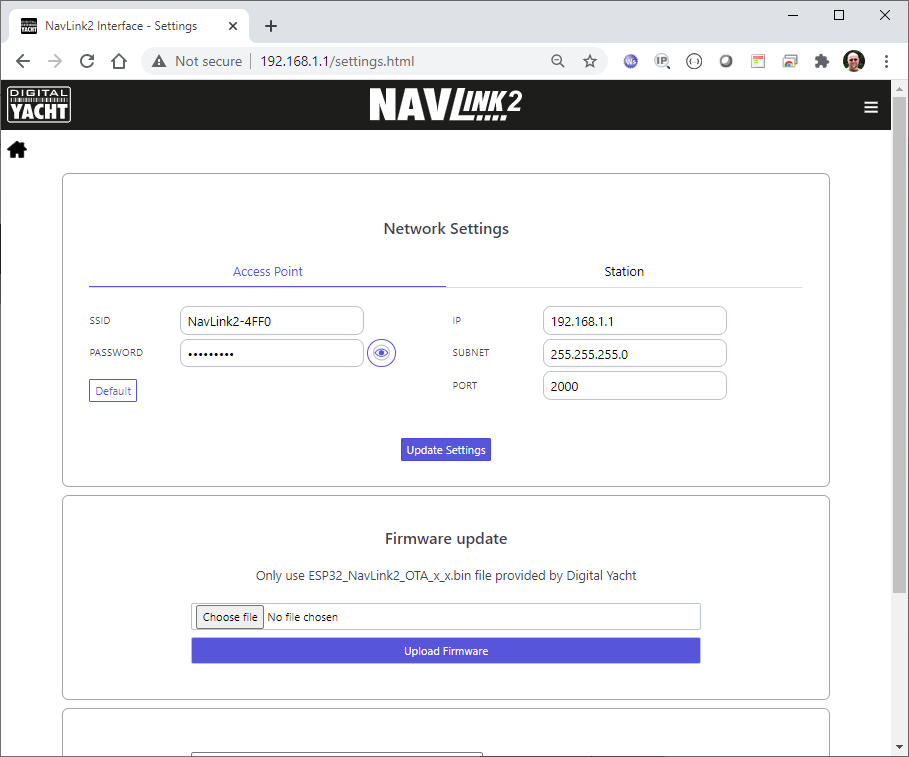Reload the page with the refresh icon

(87, 61)
